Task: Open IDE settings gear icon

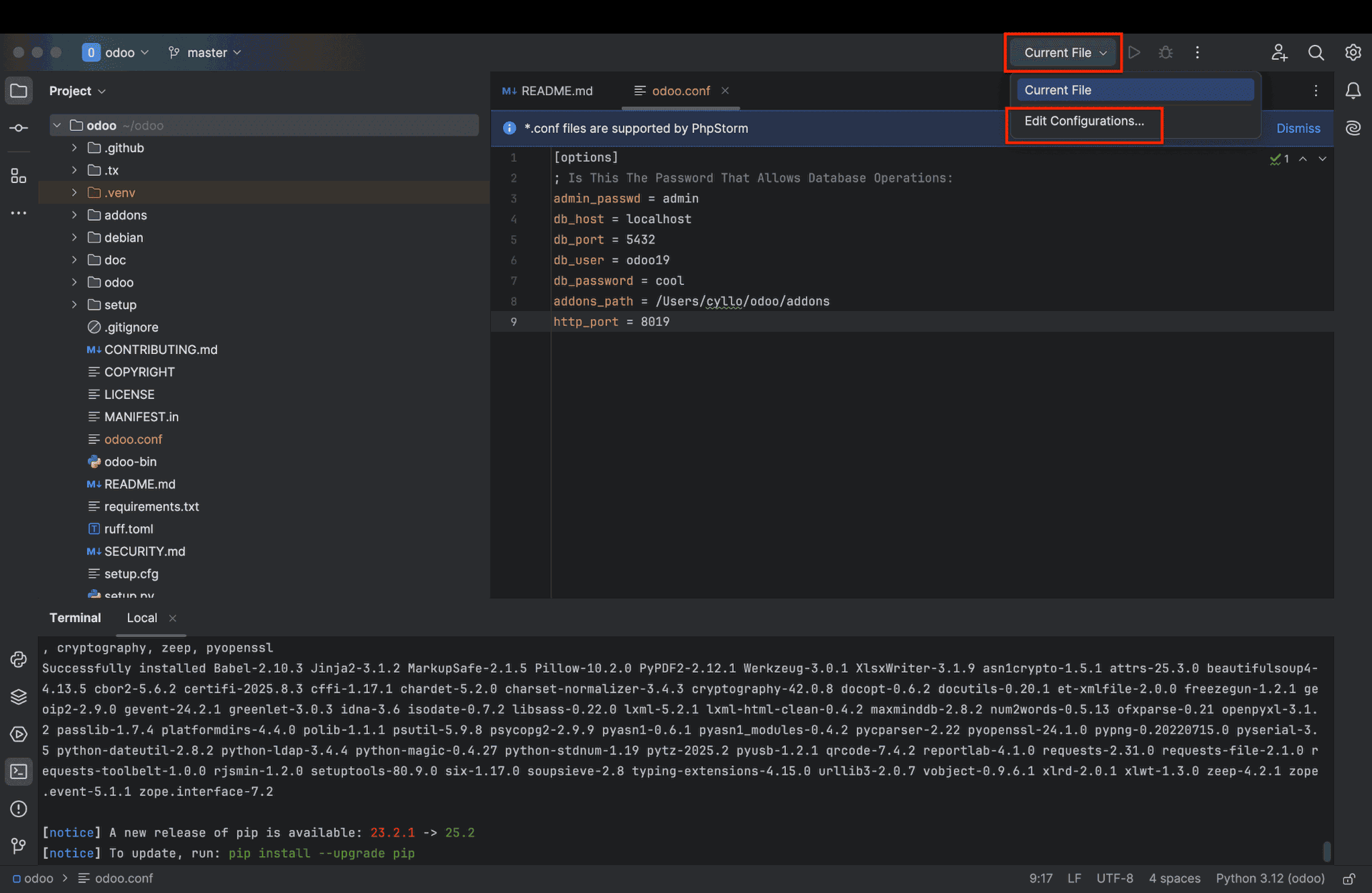Action: point(1353,52)
